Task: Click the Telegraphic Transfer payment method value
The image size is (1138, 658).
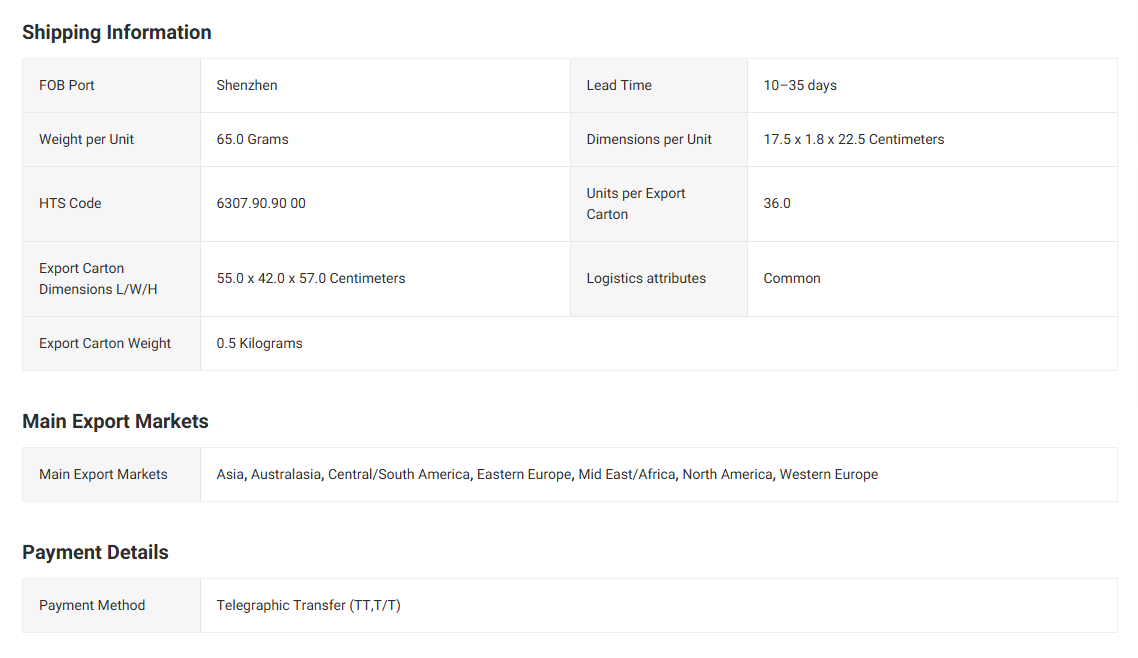Action: (x=308, y=605)
